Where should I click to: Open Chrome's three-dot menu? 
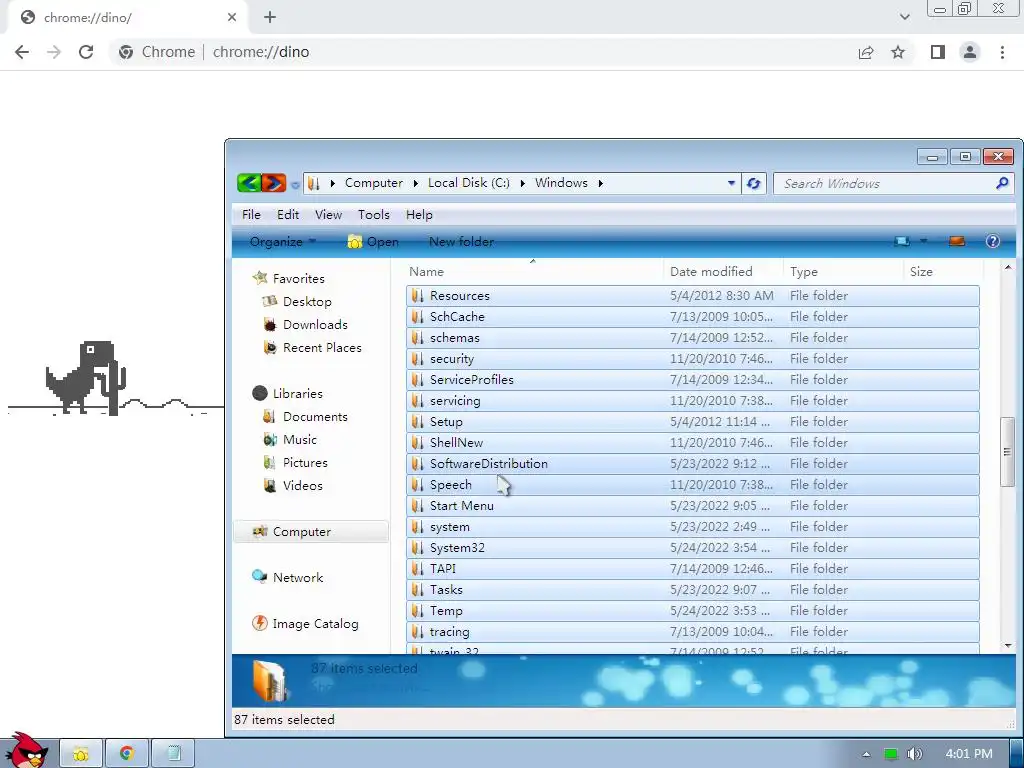pos(1002,52)
